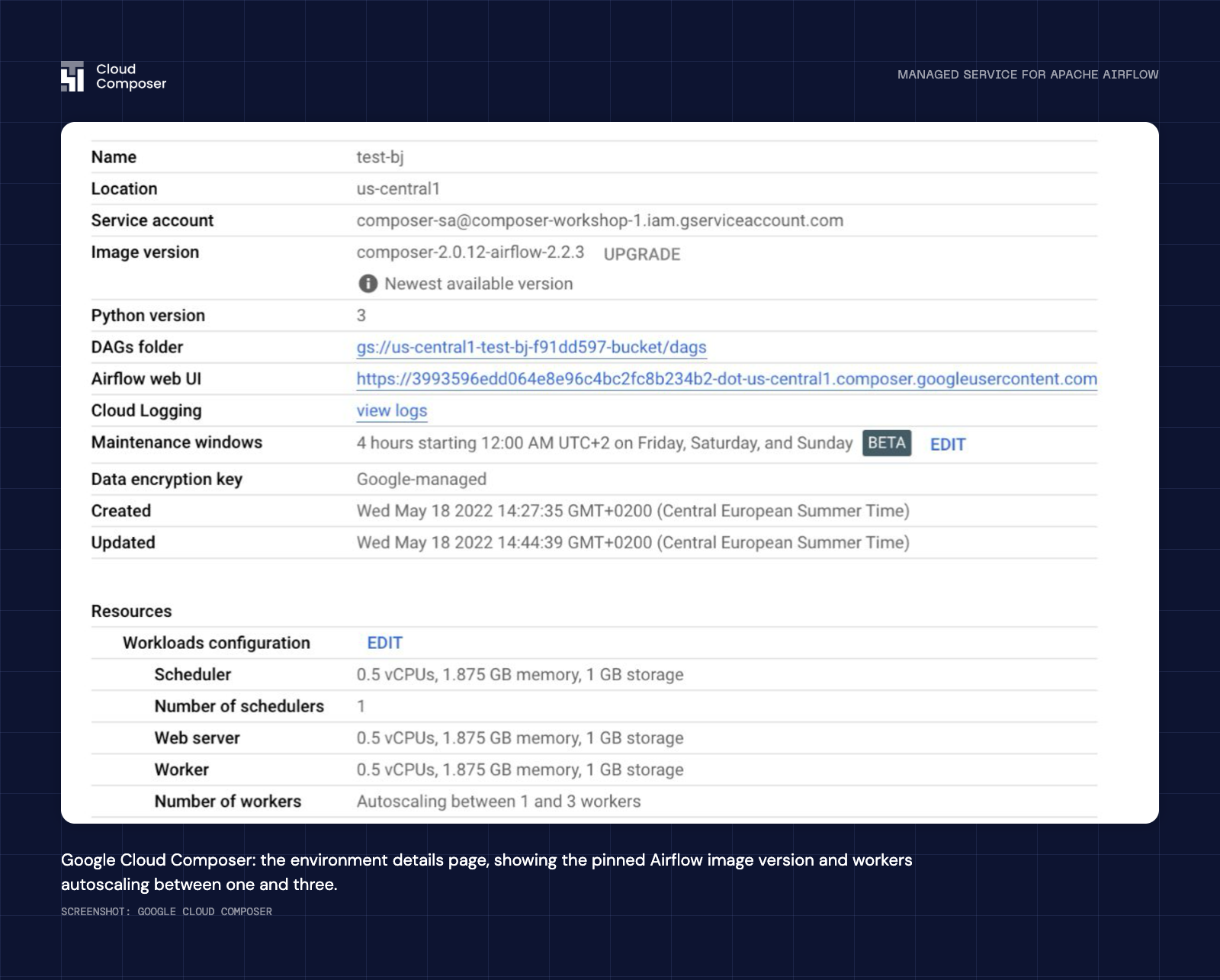Select the Scheduler resource specification
This screenshot has width=1220, height=980.
(x=520, y=675)
